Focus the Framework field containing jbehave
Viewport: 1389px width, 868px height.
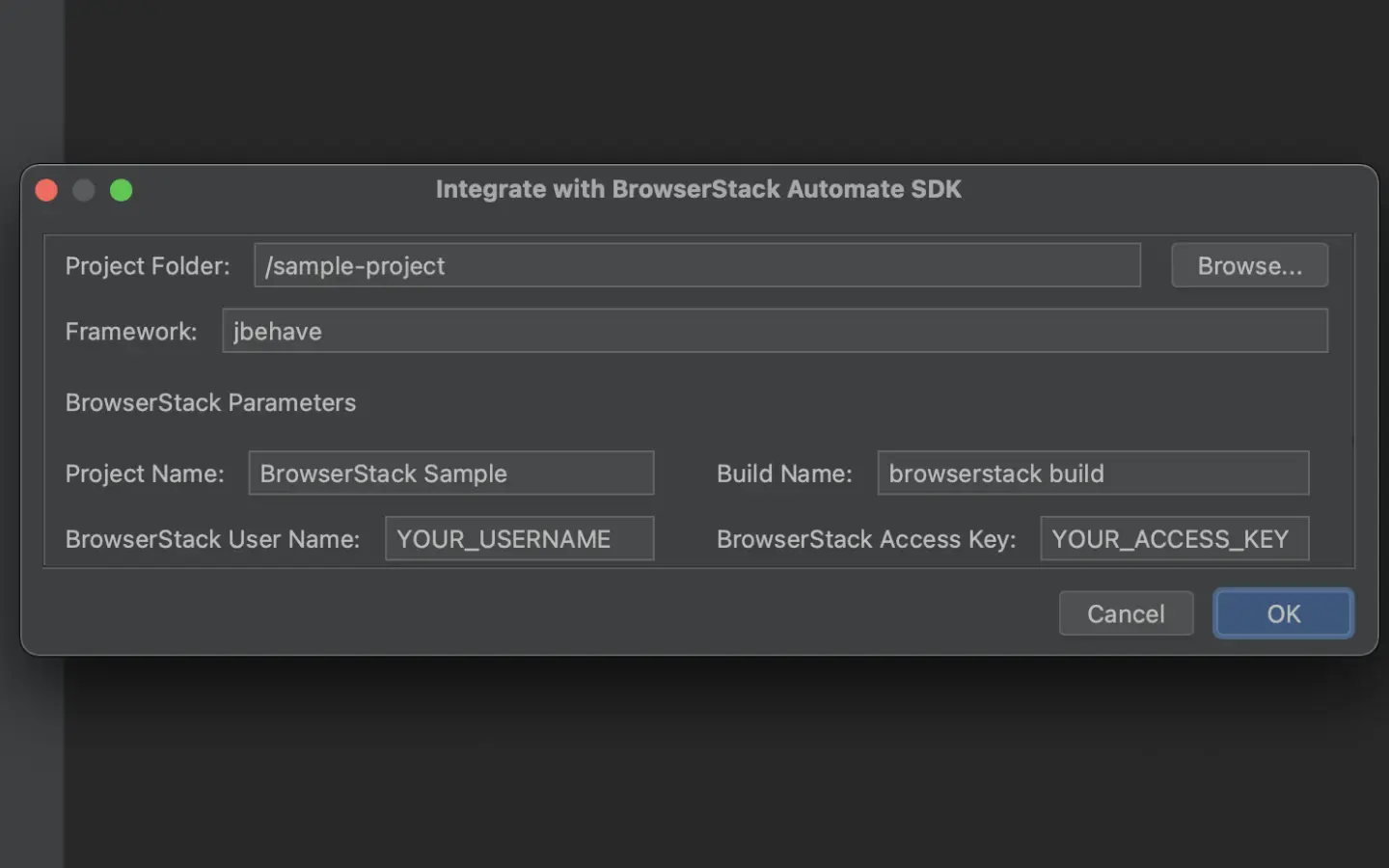coord(775,331)
